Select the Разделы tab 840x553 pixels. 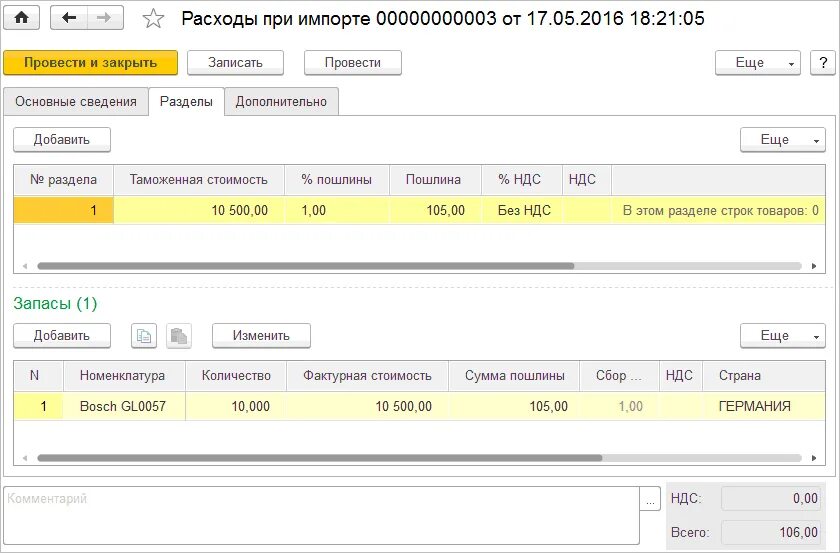(186, 102)
